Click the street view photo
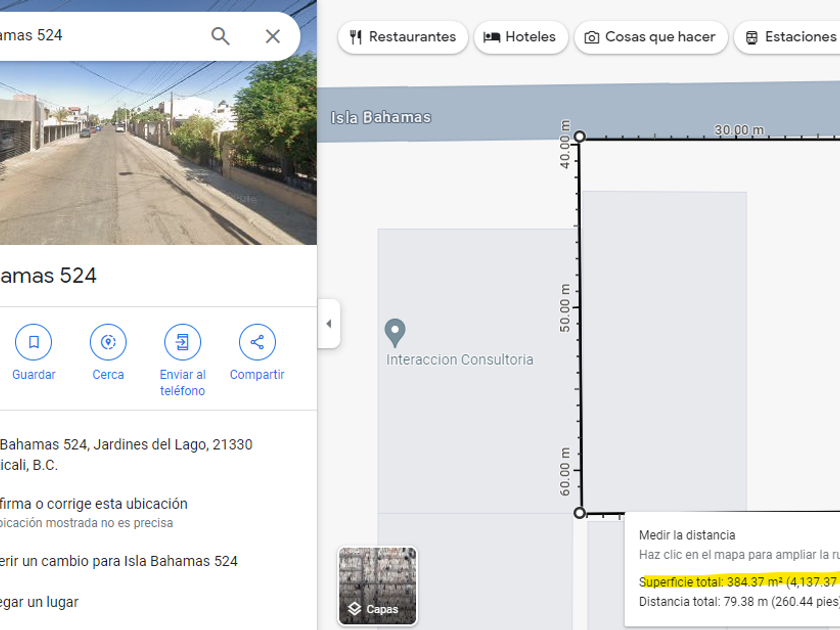 [158, 160]
